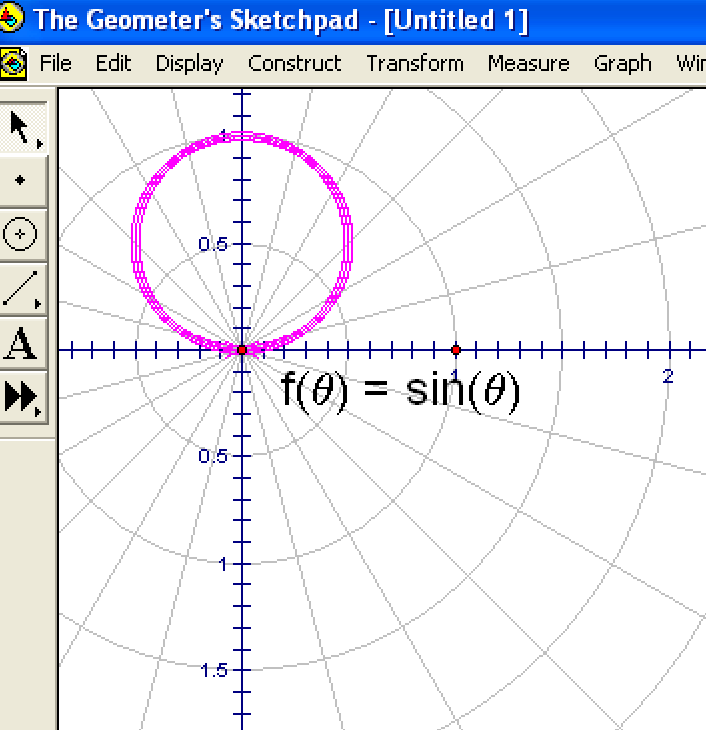Open the Custom Tools double-arrow icon
The image size is (706, 730).
click(21, 397)
